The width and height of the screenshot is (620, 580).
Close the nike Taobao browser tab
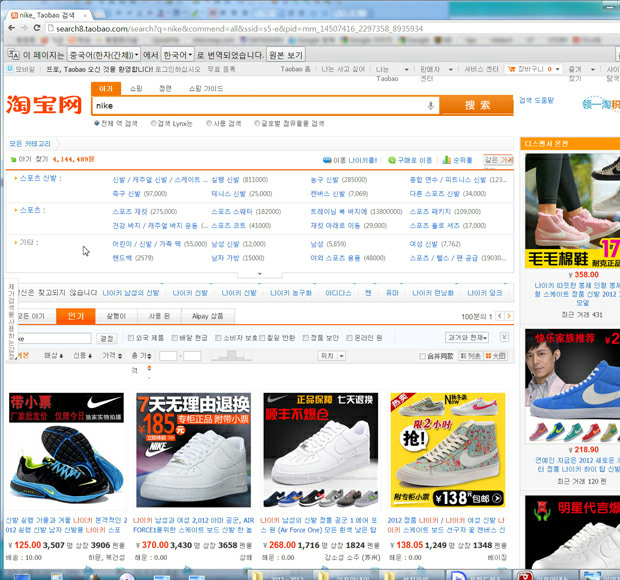point(85,15)
